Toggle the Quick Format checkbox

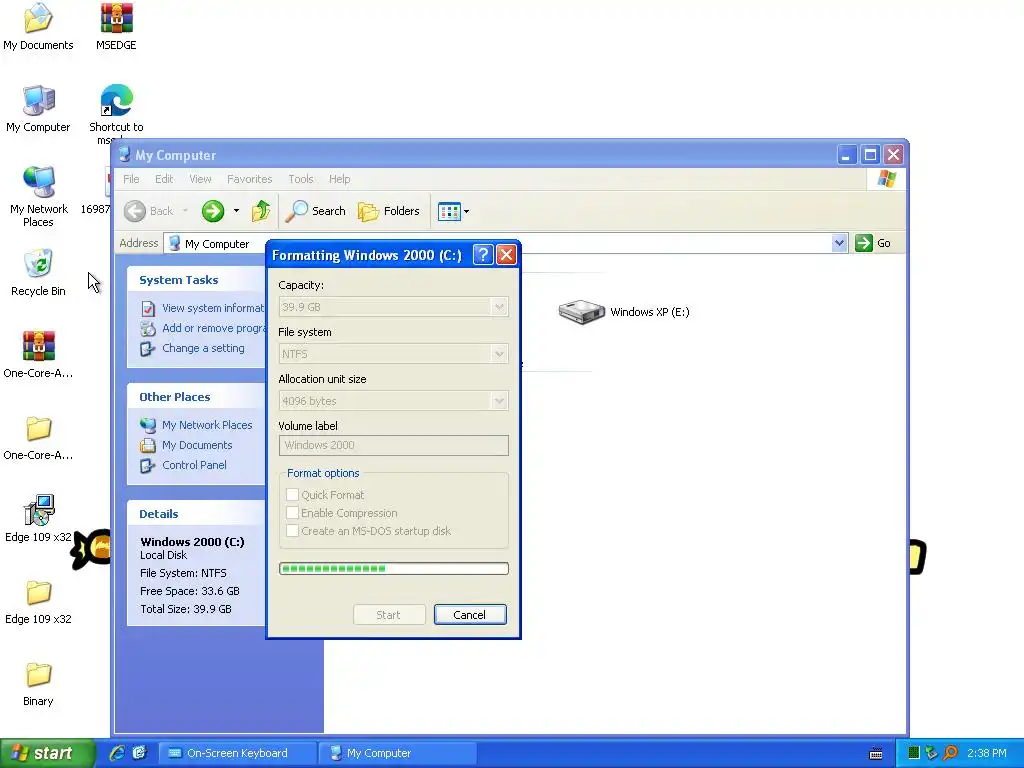click(293, 494)
